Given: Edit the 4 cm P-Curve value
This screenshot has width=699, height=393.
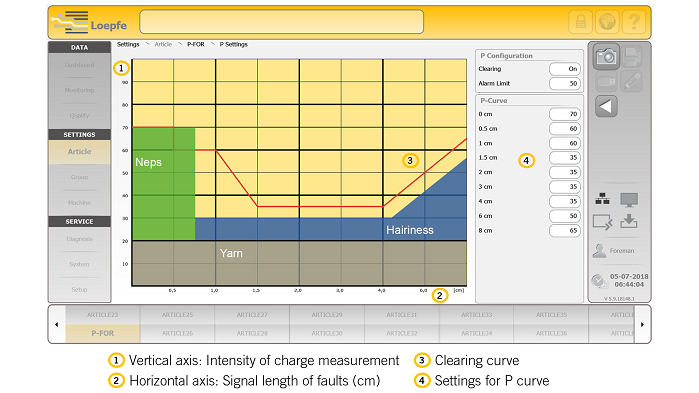Looking at the screenshot, I should coord(565,201).
